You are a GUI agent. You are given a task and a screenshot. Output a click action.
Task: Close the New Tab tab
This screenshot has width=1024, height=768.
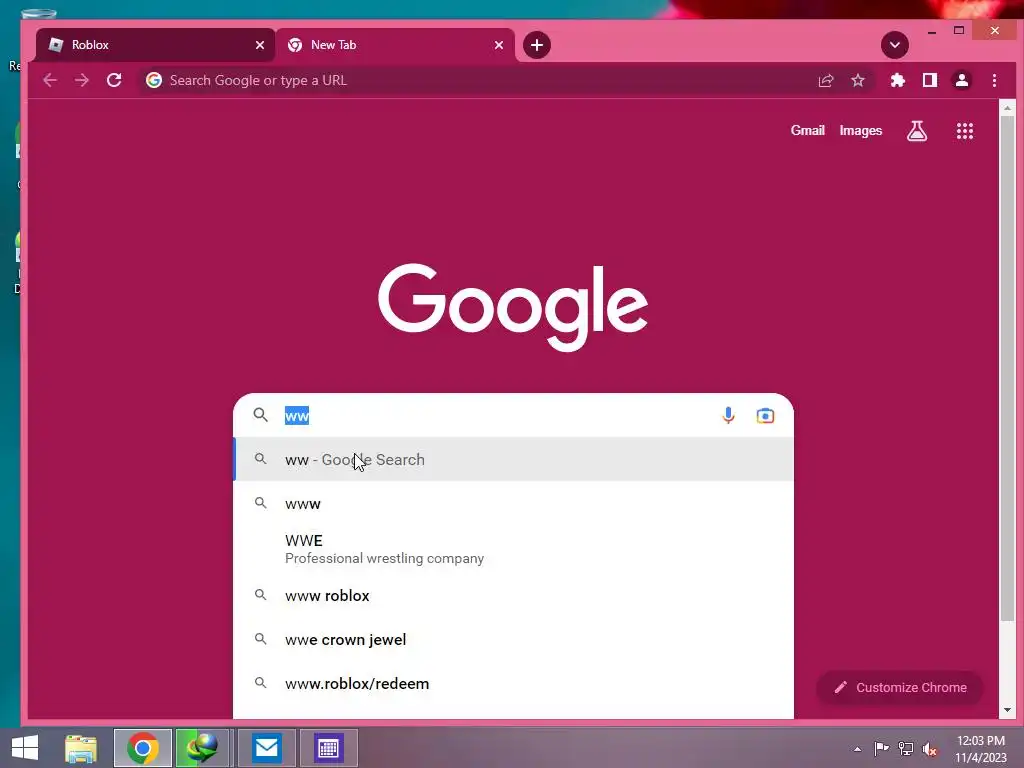point(499,45)
